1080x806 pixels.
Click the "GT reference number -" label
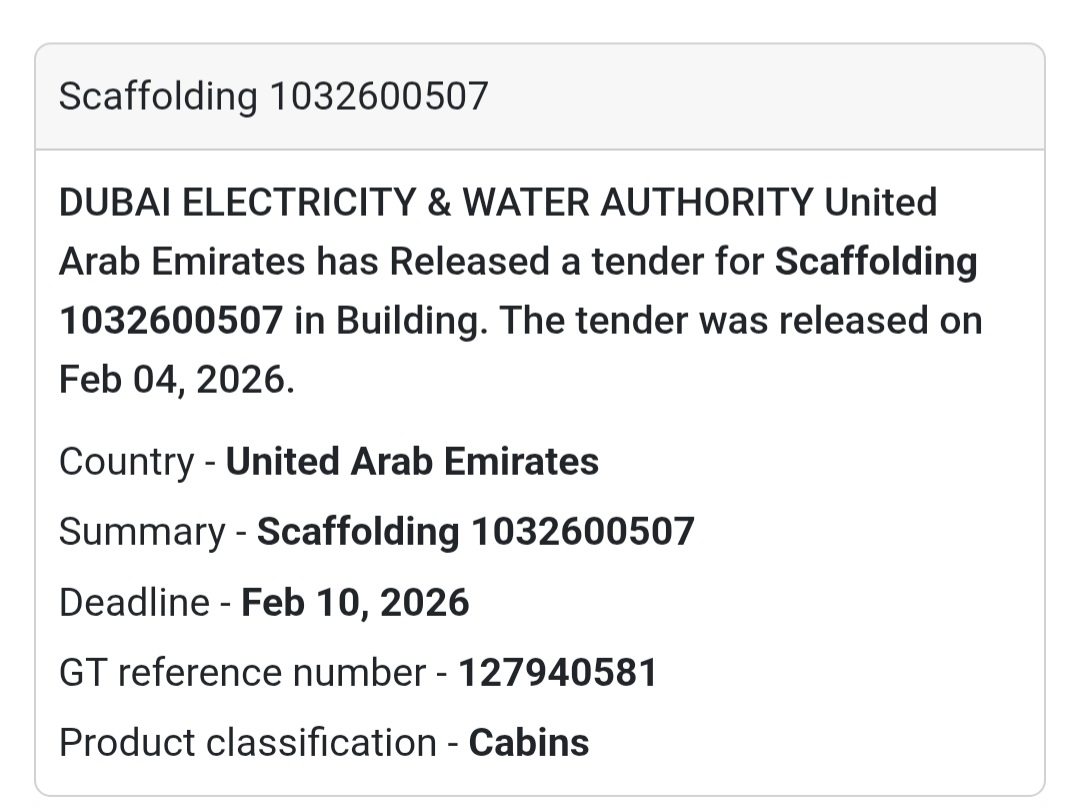coord(254,672)
